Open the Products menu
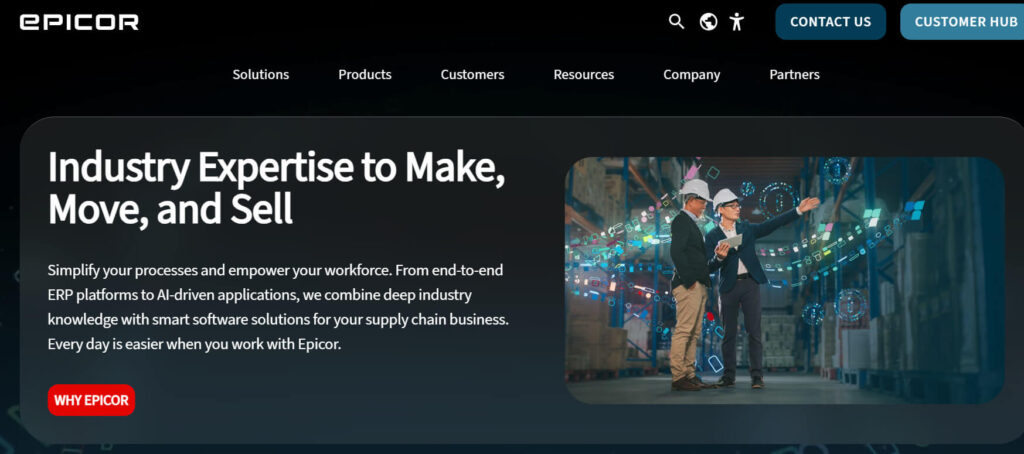Screen dimensions: 1024x454 coord(365,74)
